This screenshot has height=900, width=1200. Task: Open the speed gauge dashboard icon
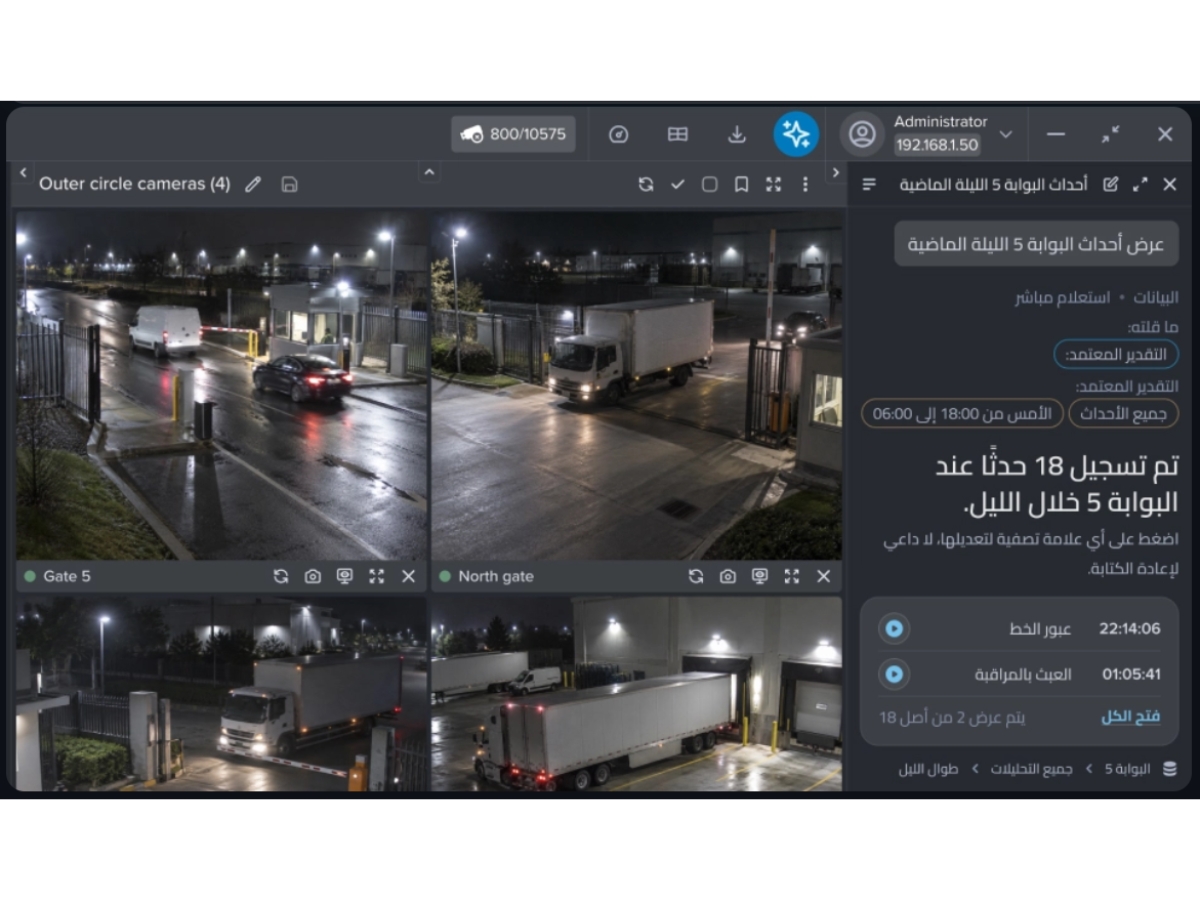coord(619,134)
